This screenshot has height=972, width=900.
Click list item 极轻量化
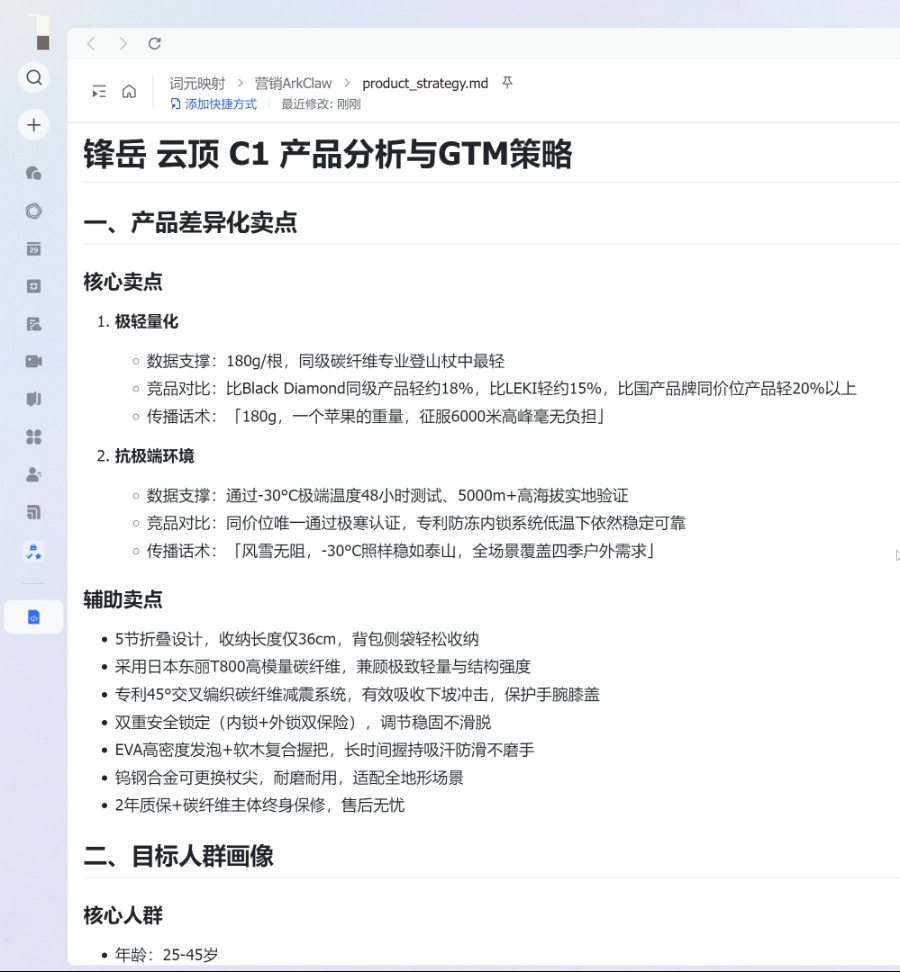point(146,322)
